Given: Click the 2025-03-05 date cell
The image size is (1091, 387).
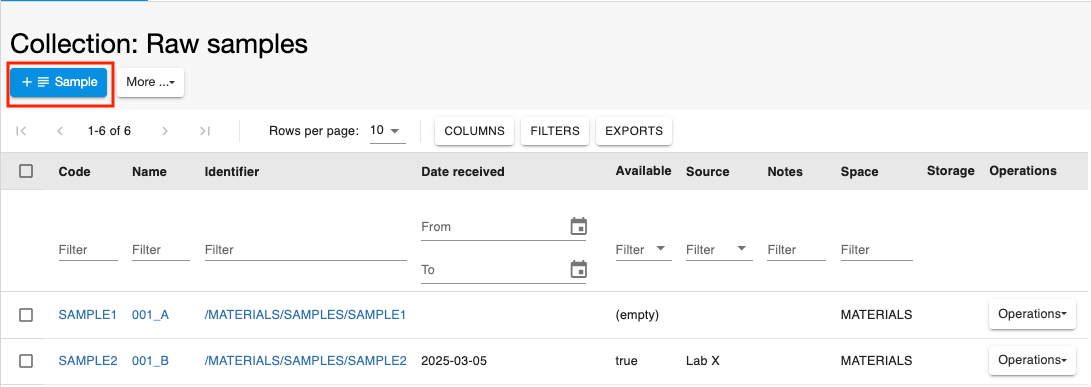Looking at the screenshot, I should tap(453, 361).
